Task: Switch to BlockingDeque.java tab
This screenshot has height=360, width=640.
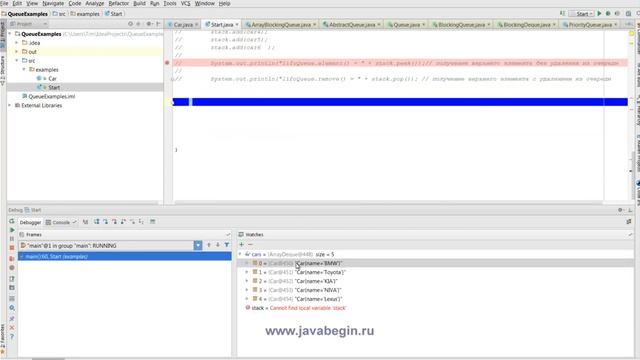Action: click(x=527, y=24)
